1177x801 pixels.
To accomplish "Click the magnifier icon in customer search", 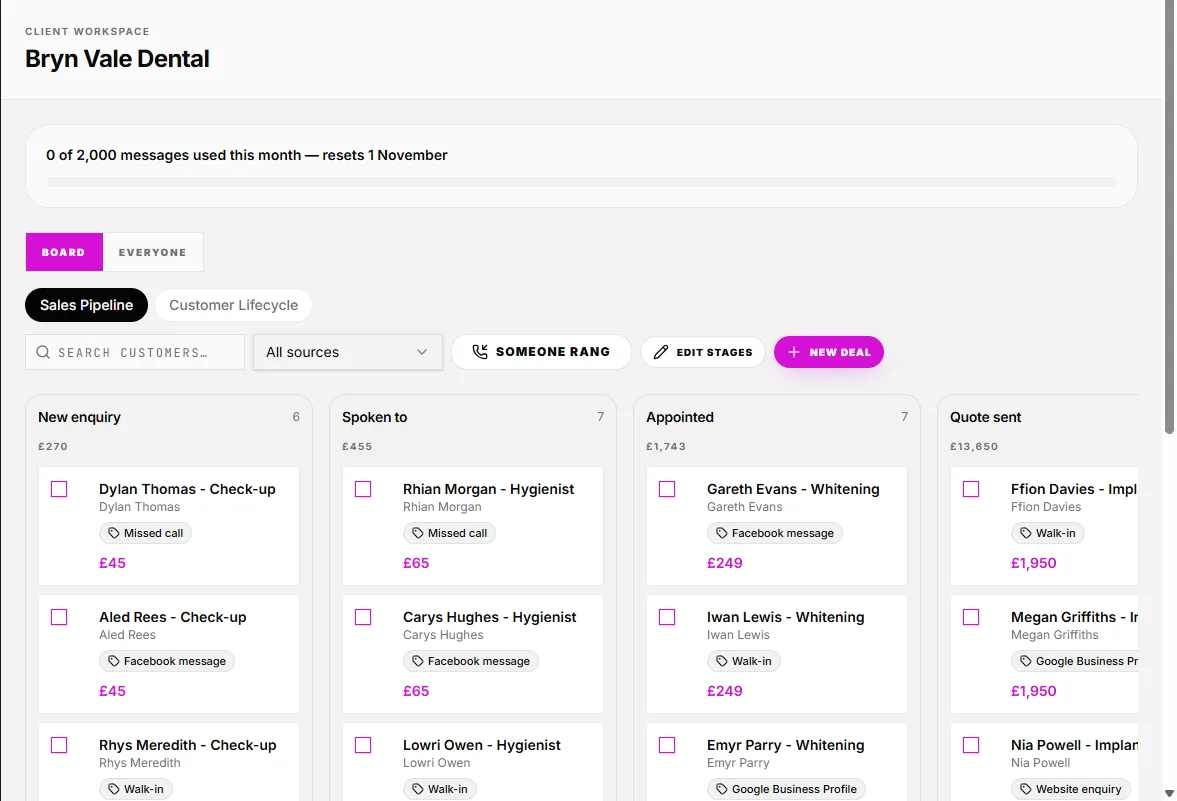I will 43,352.
